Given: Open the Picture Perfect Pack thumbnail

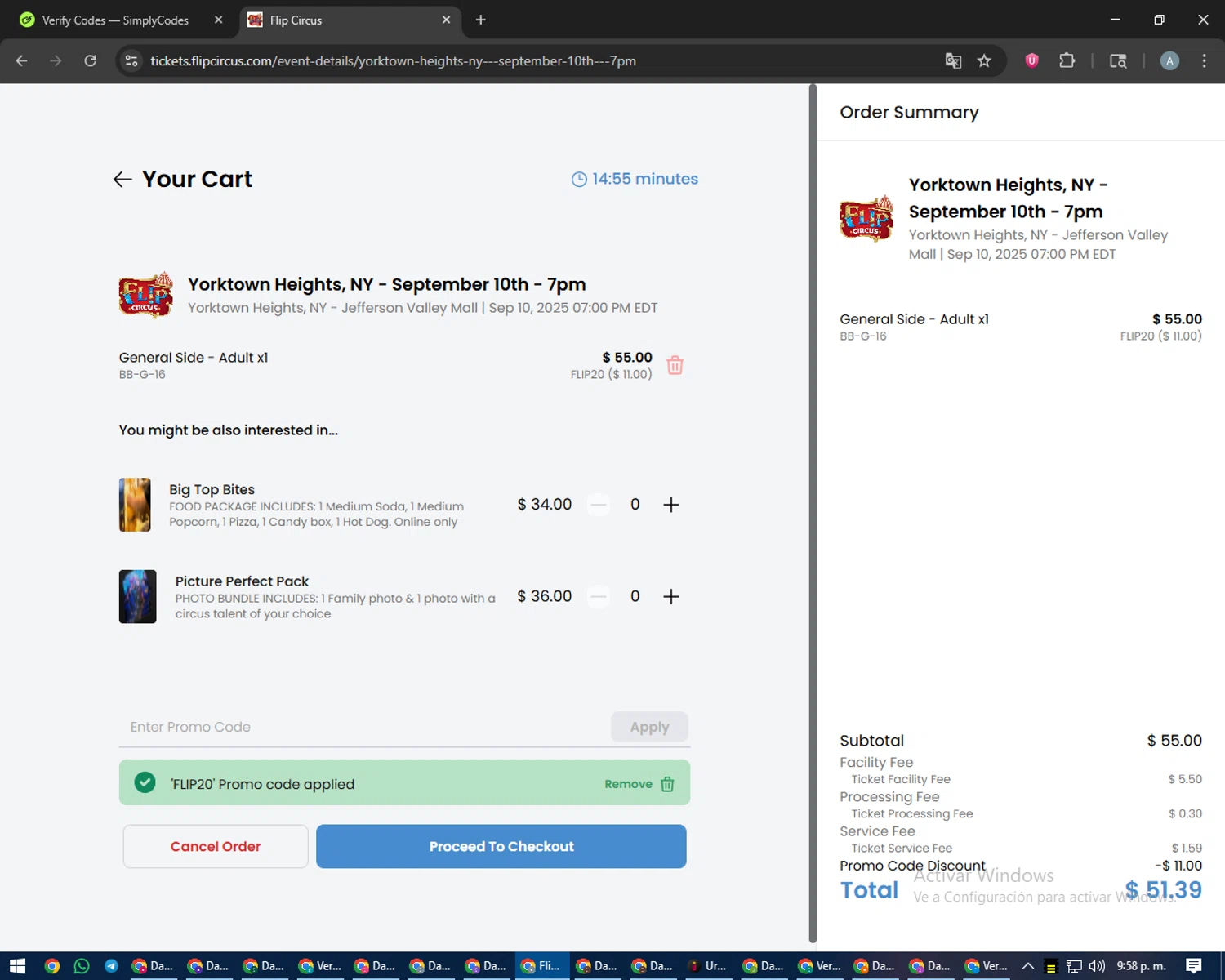Looking at the screenshot, I should [137, 596].
